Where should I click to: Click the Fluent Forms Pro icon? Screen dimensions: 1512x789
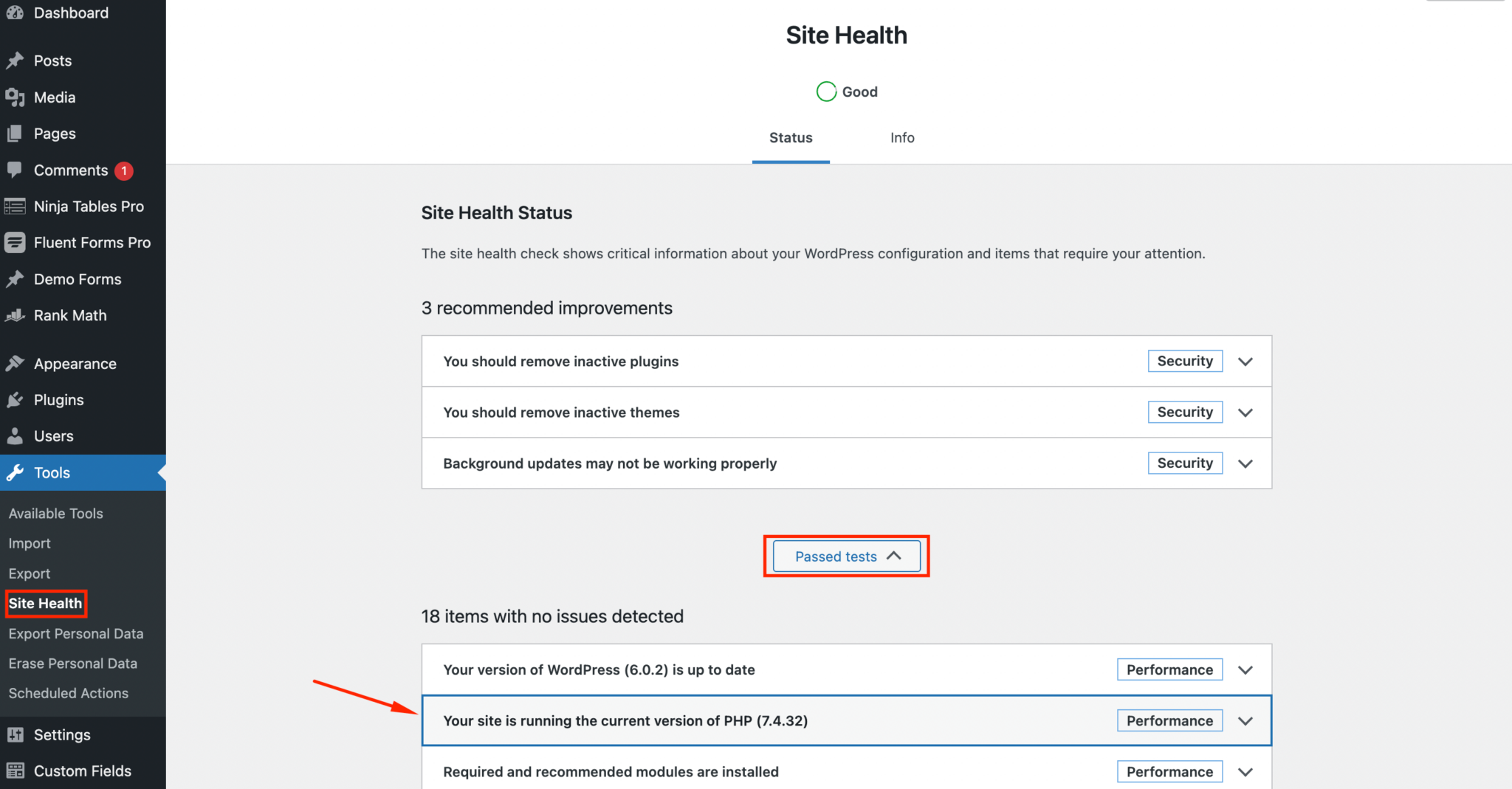click(15, 242)
